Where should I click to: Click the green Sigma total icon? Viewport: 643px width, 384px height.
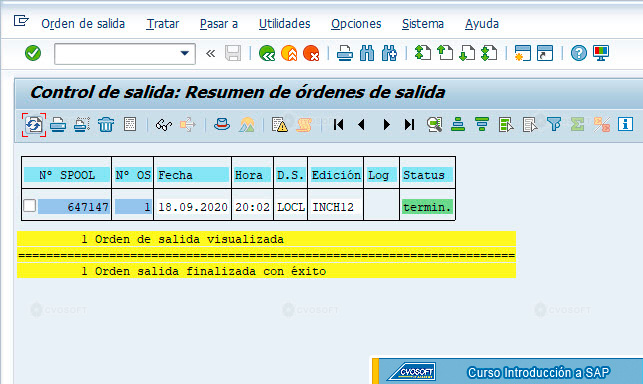(577, 124)
